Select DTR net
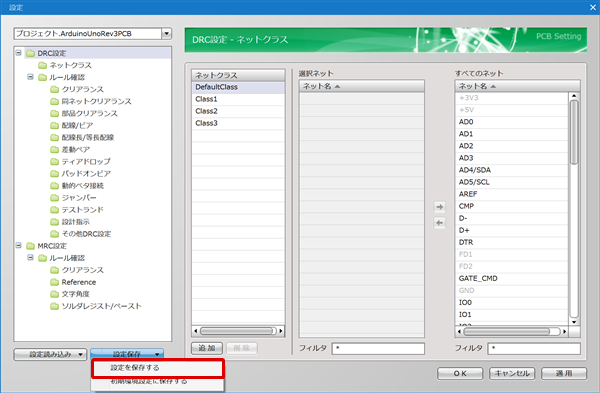This screenshot has width=600, height=393. (512, 243)
